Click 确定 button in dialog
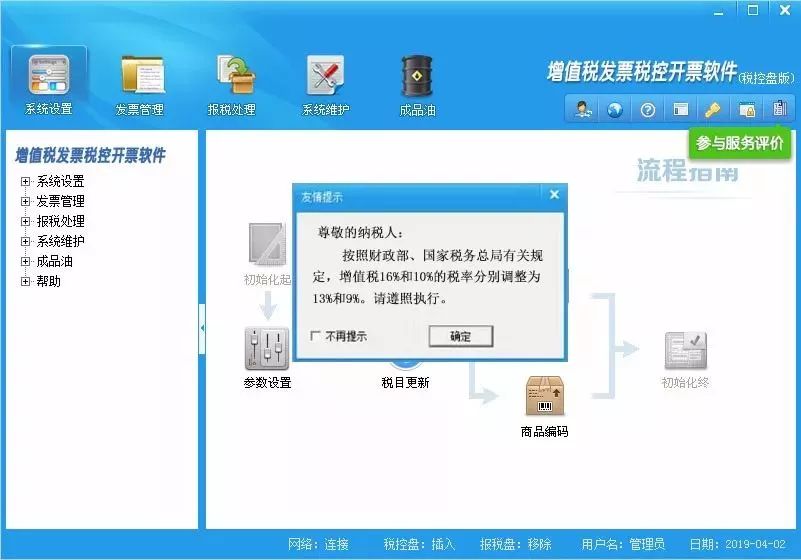801x560 pixels. 460,336
